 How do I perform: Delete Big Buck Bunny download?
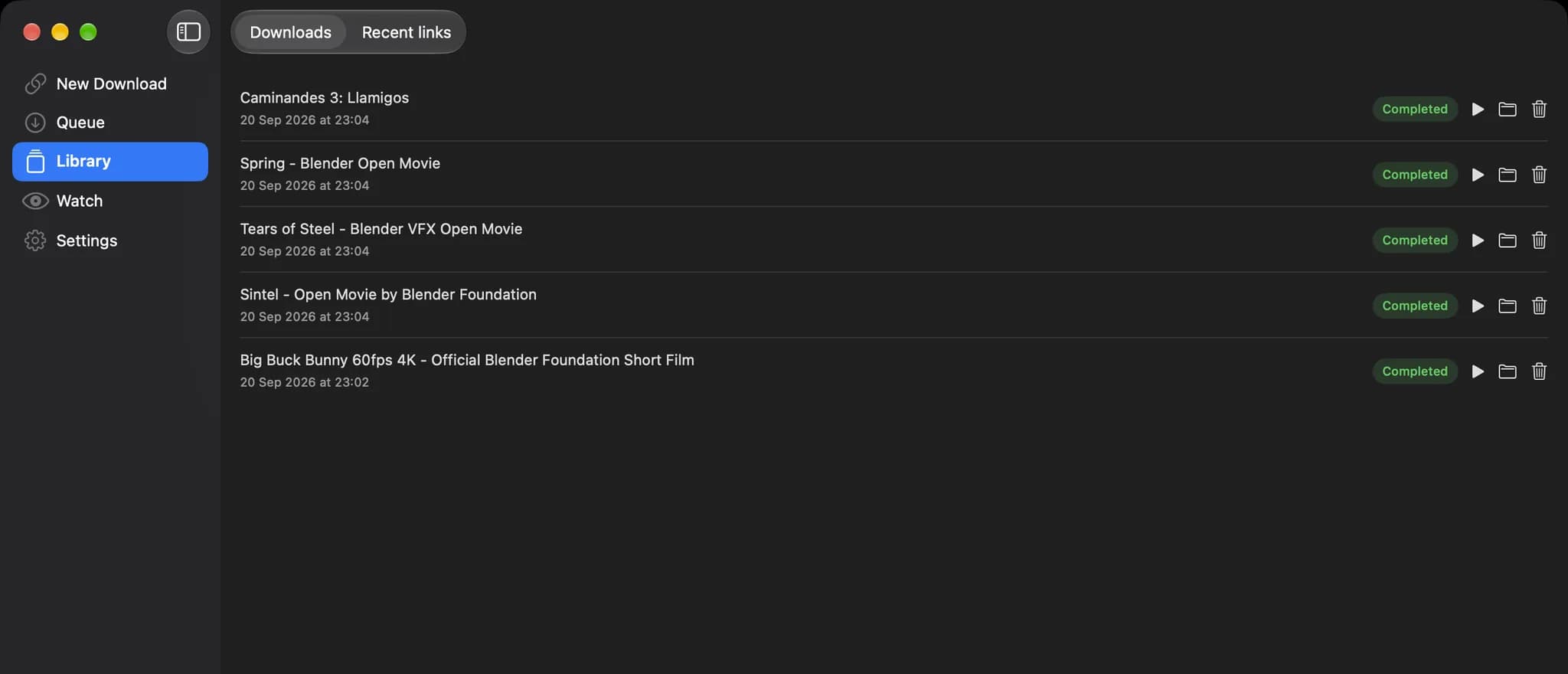click(x=1539, y=371)
